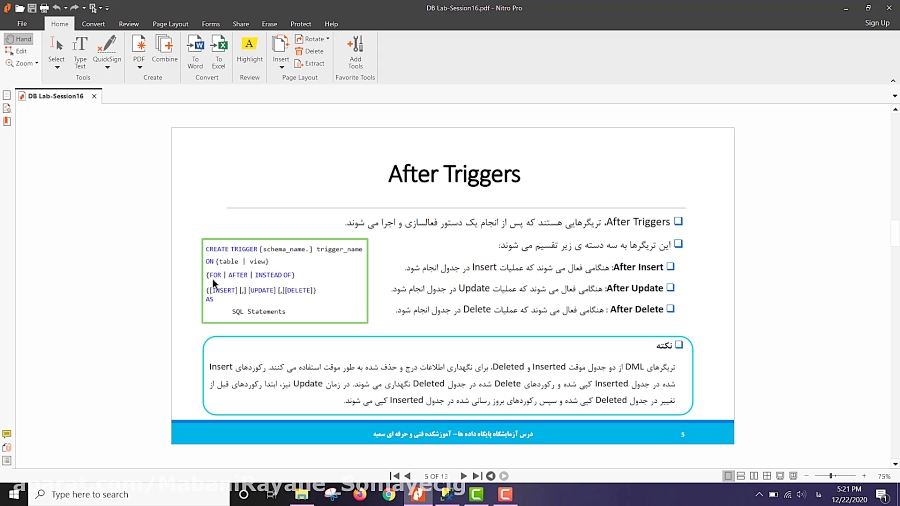900x506 pixels.
Task: Open the File menu
Action: (22, 23)
